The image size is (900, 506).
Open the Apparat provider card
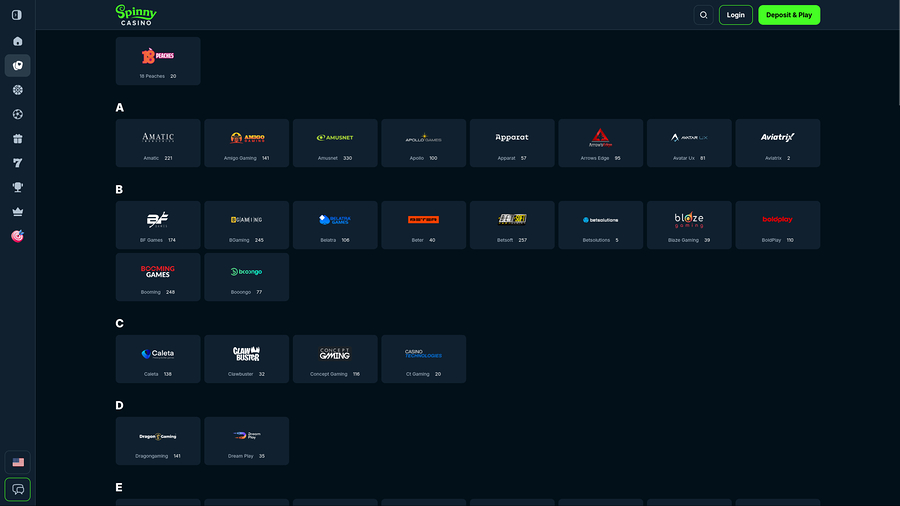(x=512, y=143)
